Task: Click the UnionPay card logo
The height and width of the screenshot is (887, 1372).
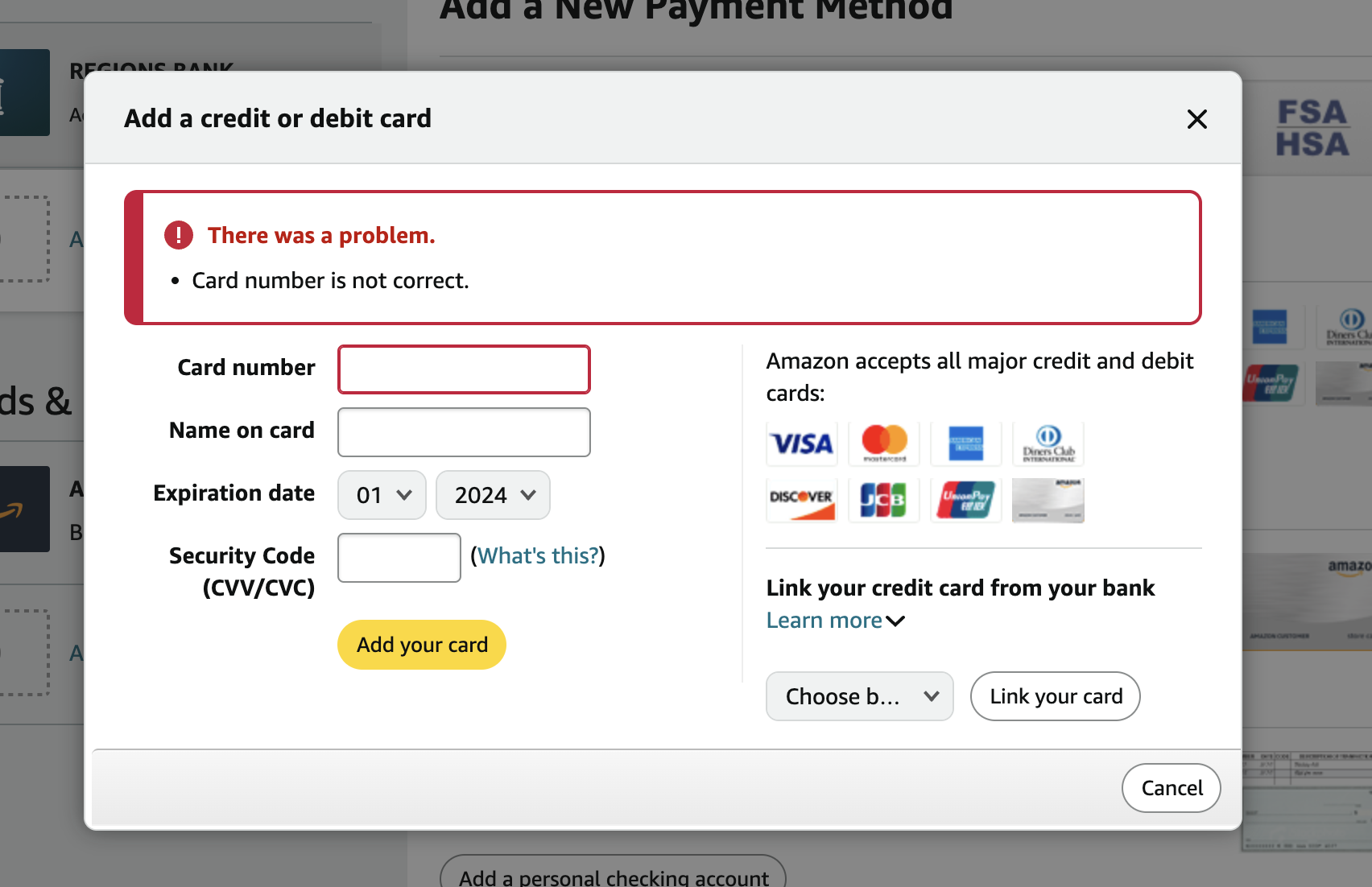Action: coord(965,500)
